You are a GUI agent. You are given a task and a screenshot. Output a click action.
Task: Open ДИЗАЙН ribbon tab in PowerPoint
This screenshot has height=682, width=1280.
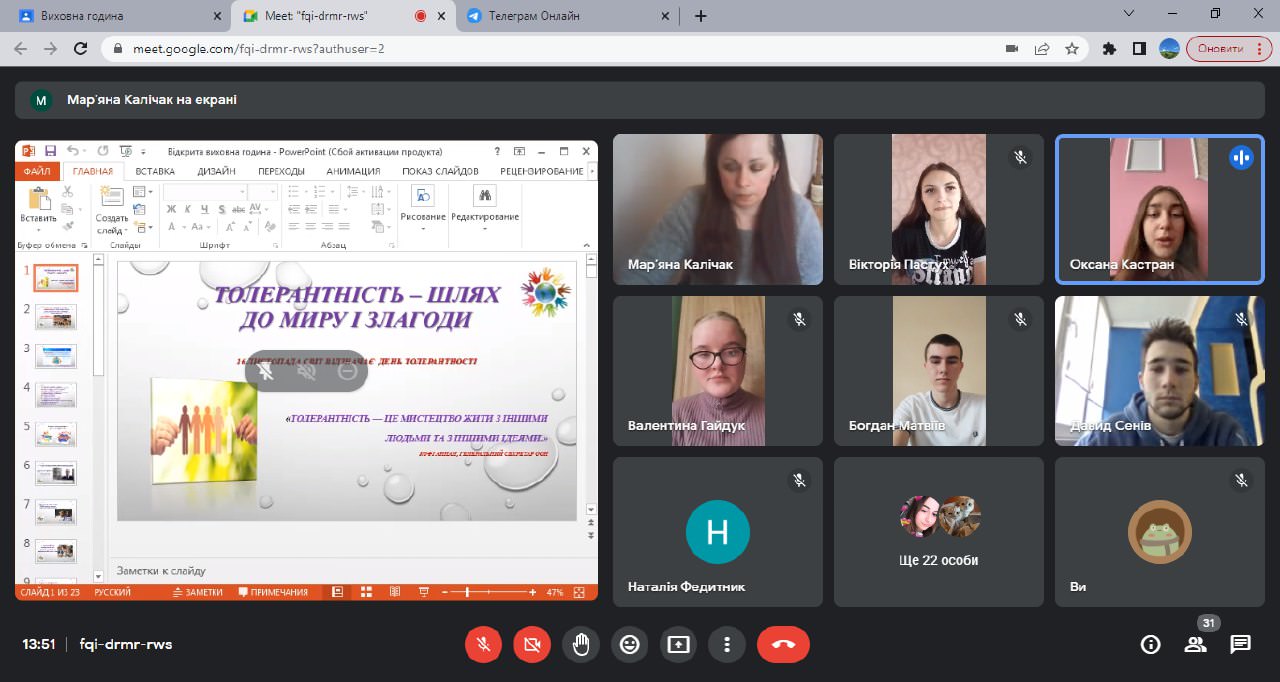pos(216,171)
